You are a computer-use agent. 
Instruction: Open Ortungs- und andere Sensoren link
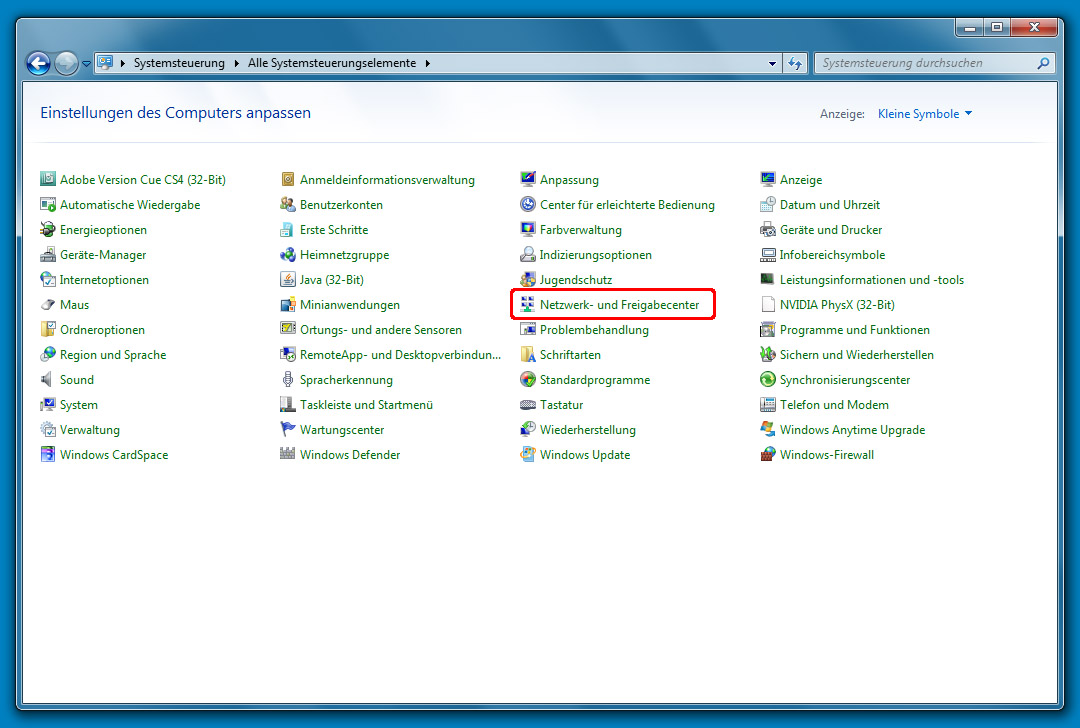[x=381, y=330]
